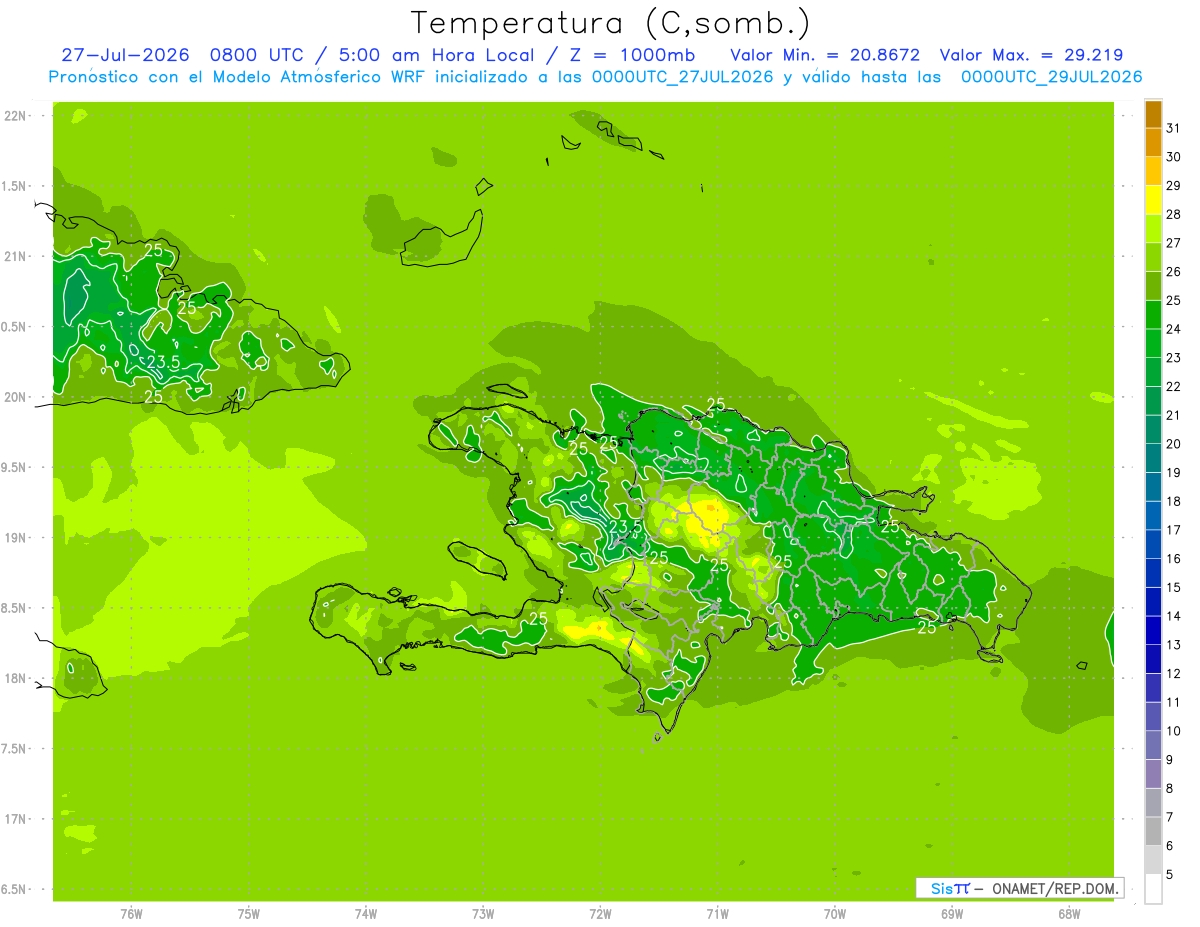Viewport: 1200px width, 927px height.
Task: Click the valid-until time '0000UTC_29JUL2026'
Action: 1051,77
